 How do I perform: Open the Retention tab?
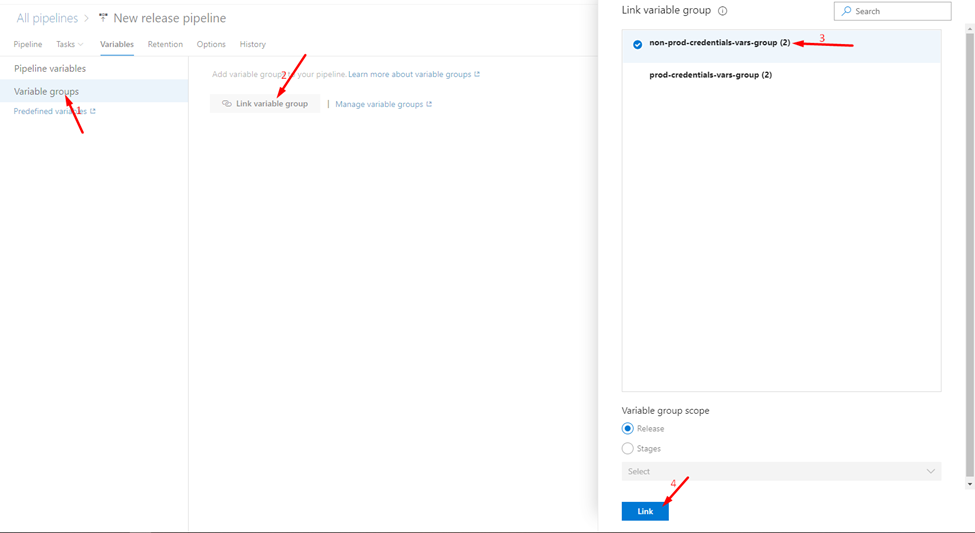[165, 44]
